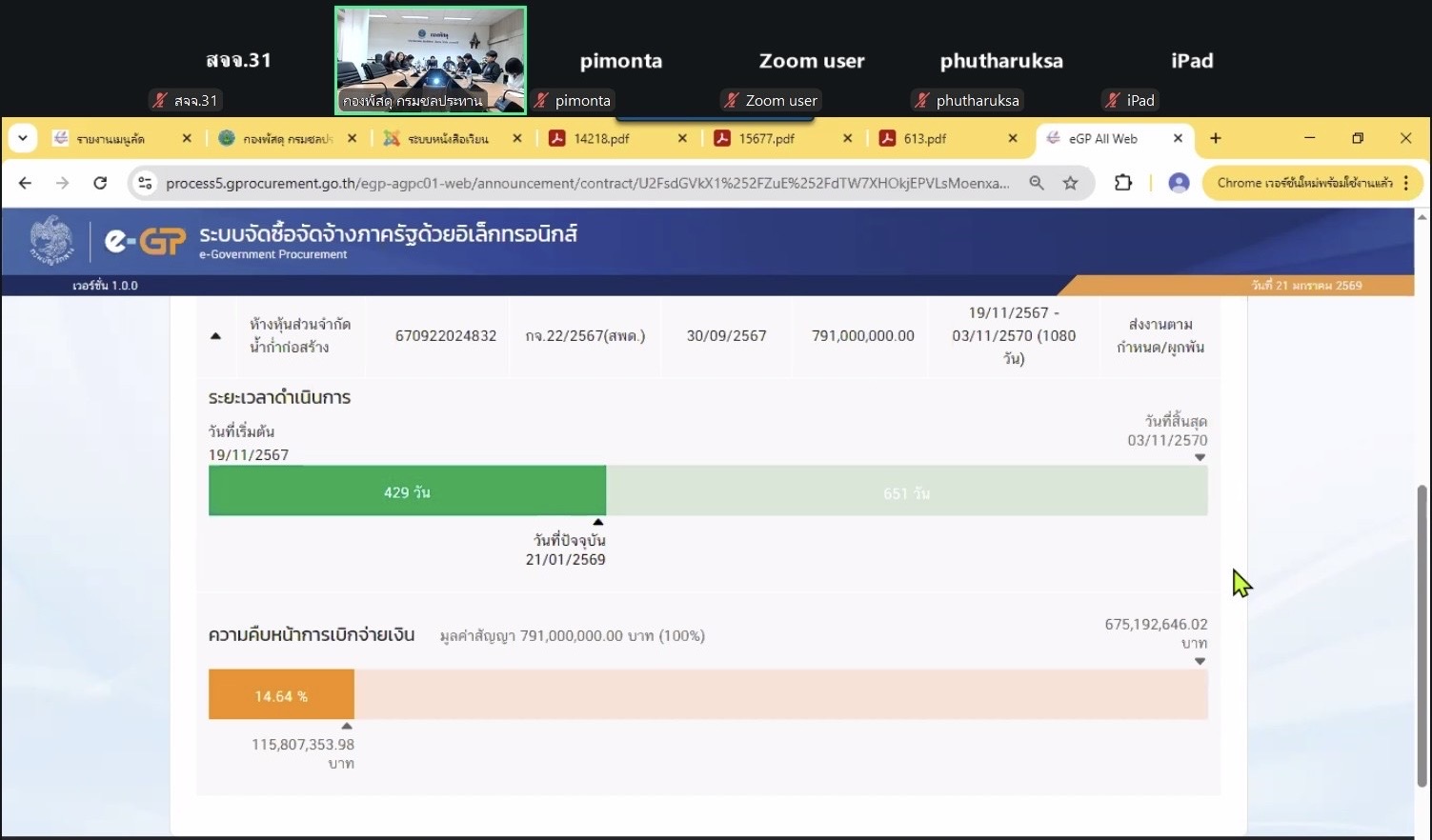Click the marker below 675,192,646.02 บาท

tap(1200, 661)
